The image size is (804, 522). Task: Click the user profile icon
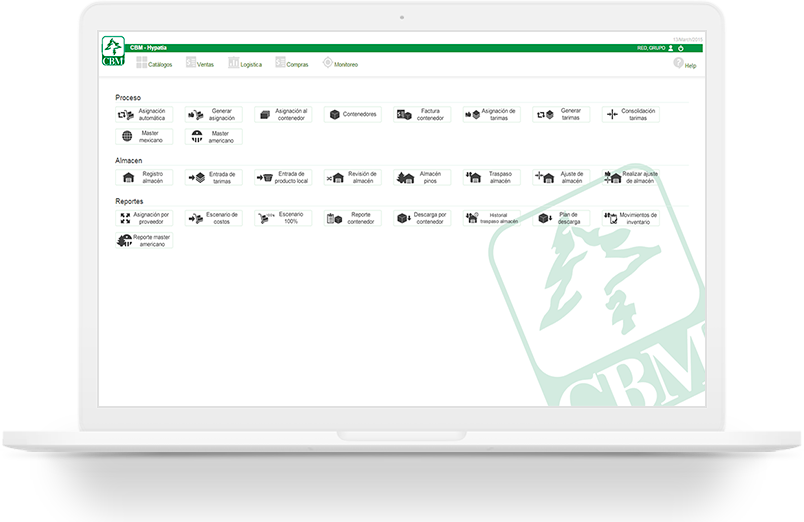coord(671,48)
